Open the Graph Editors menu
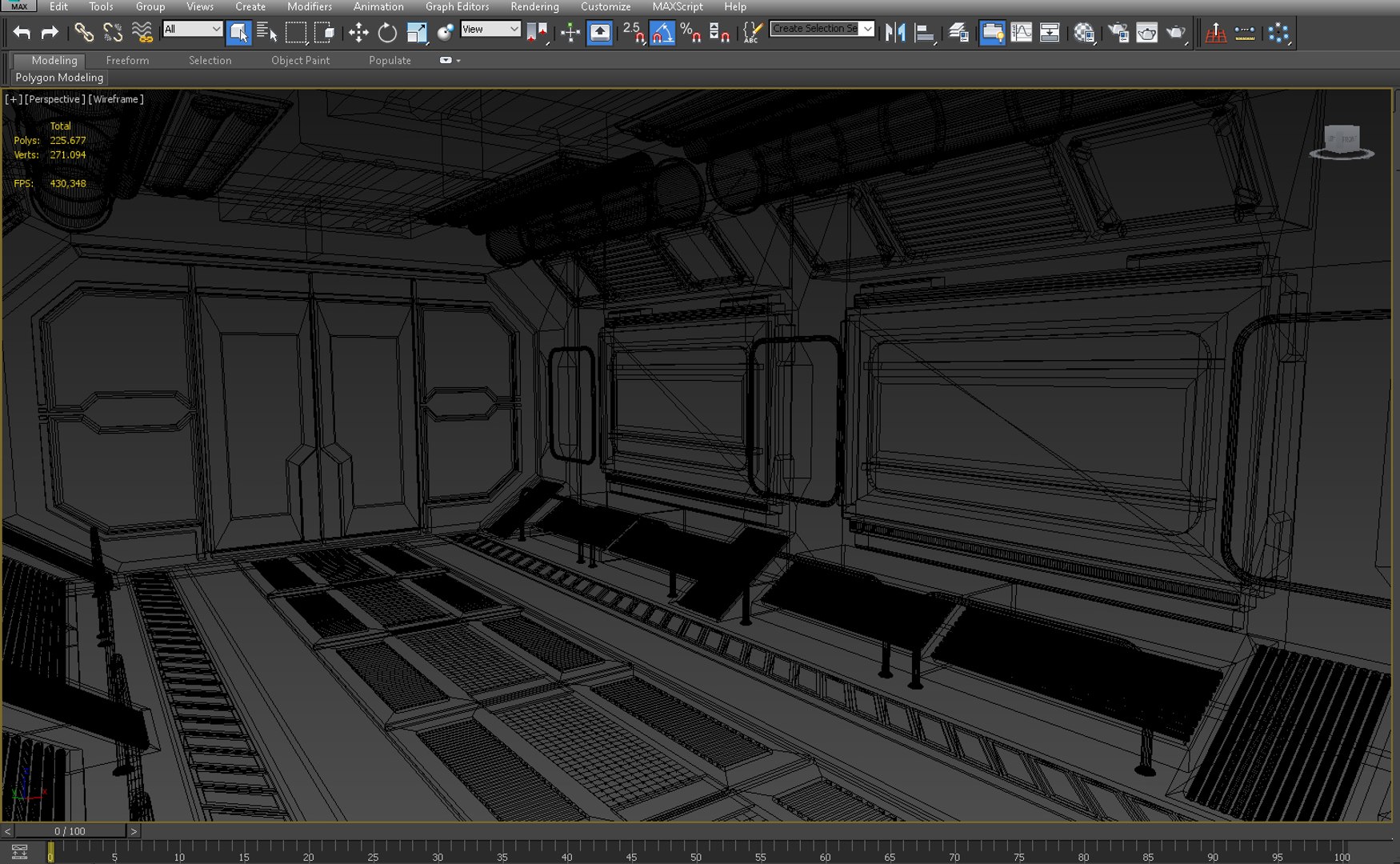This screenshot has width=1400, height=864. pos(457,6)
